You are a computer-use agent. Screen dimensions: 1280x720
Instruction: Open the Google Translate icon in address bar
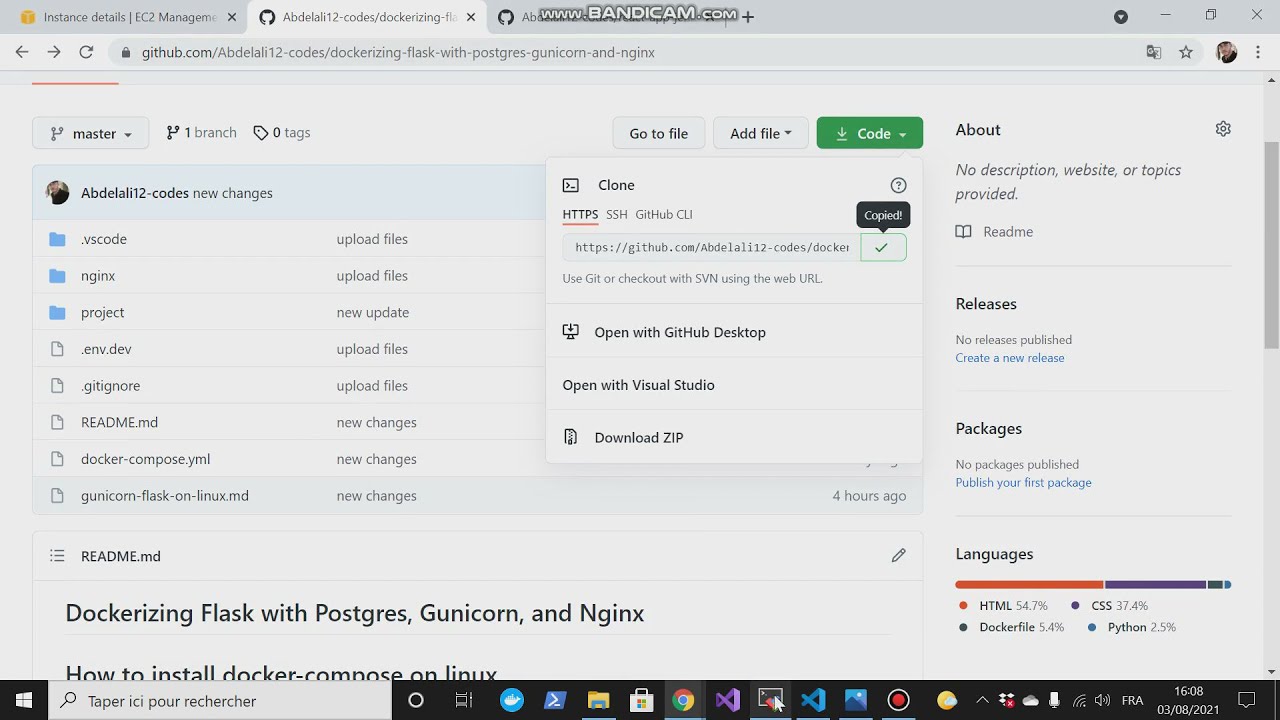1154,52
